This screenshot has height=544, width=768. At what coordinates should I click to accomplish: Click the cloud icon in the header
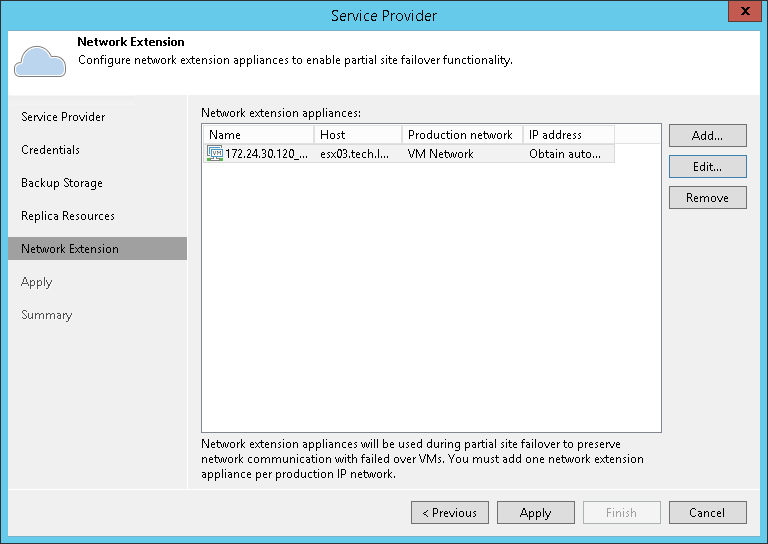[x=40, y=61]
